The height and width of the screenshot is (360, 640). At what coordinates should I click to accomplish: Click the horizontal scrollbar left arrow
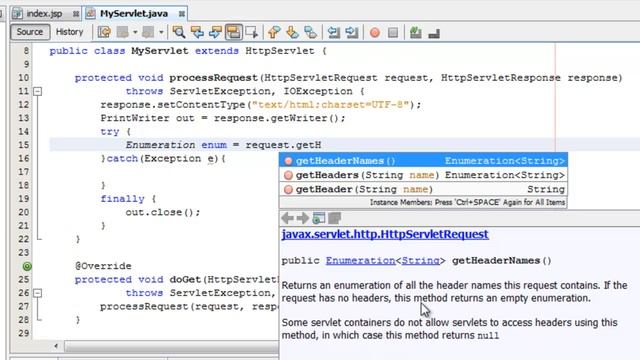point(56,346)
